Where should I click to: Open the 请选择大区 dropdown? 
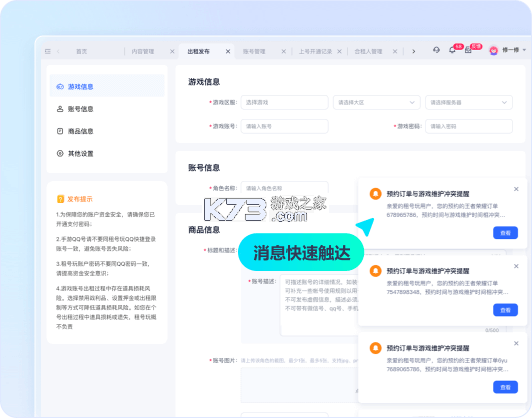pos(377,102)
